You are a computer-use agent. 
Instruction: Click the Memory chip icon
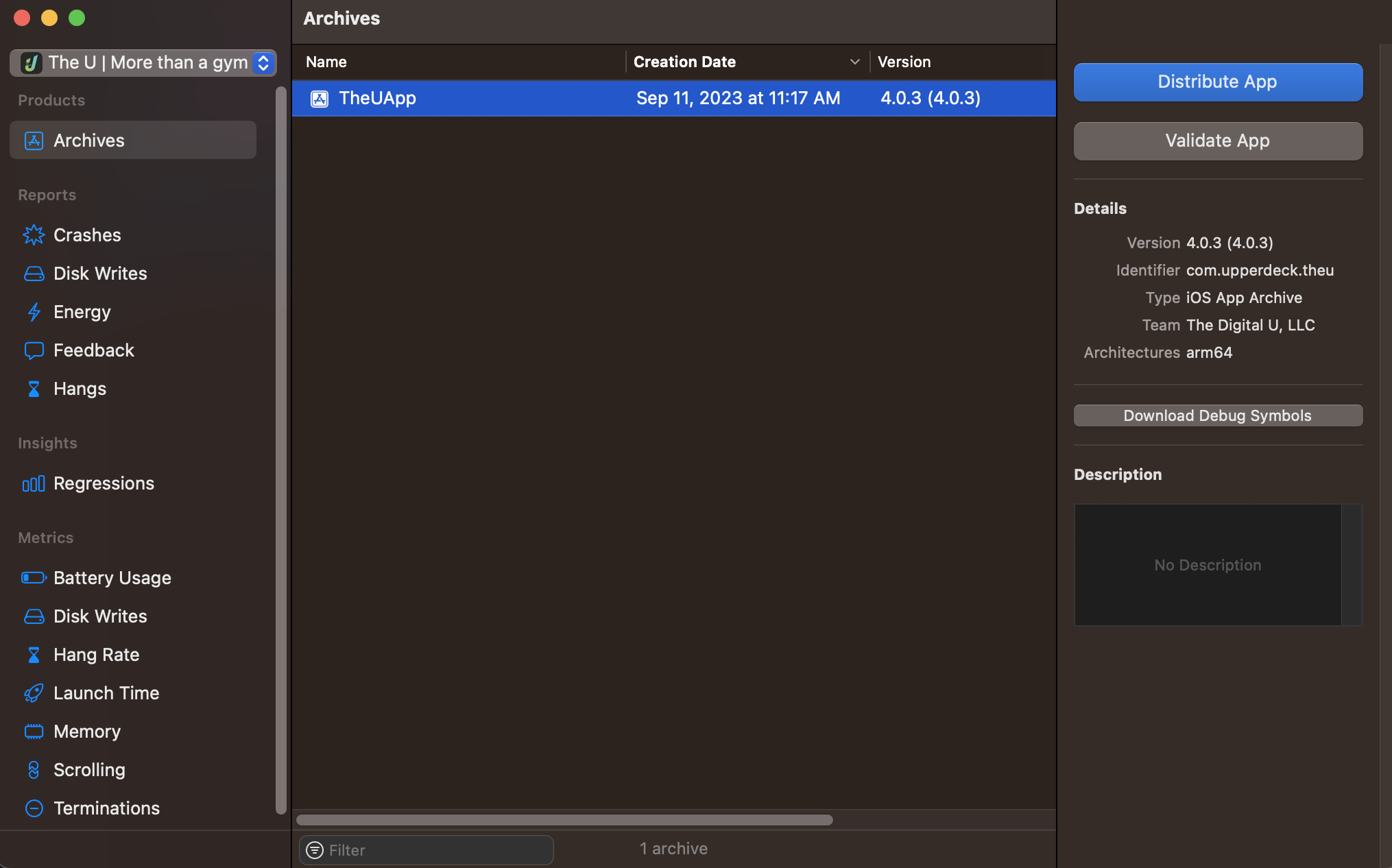point(34,732)
